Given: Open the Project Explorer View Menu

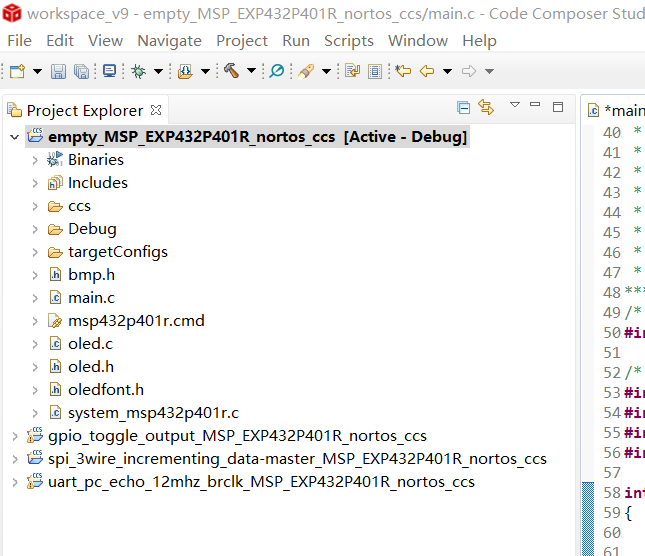Looking at the screenshot, I should coord(515,104).
